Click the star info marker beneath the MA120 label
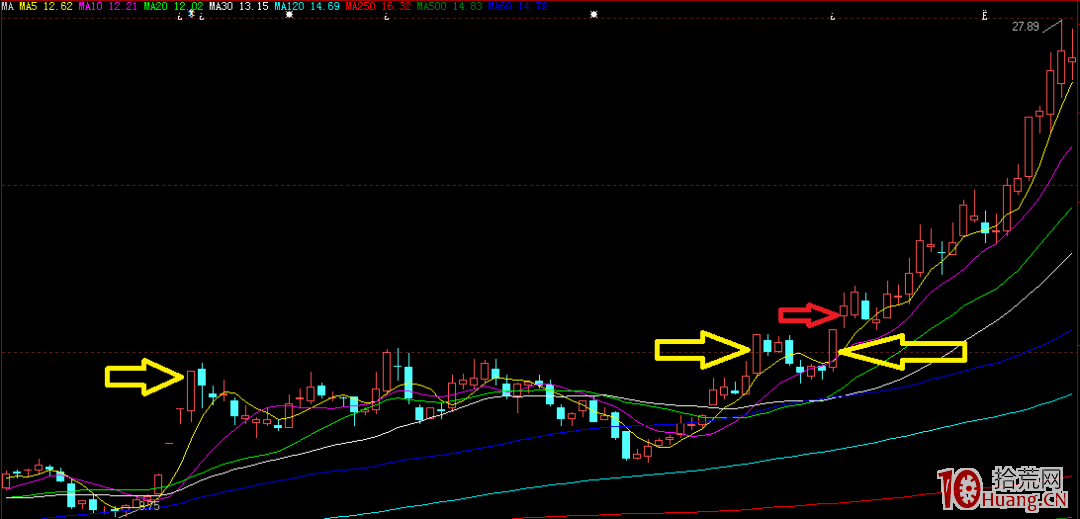1080x519 pixels. tap(289, 14)
